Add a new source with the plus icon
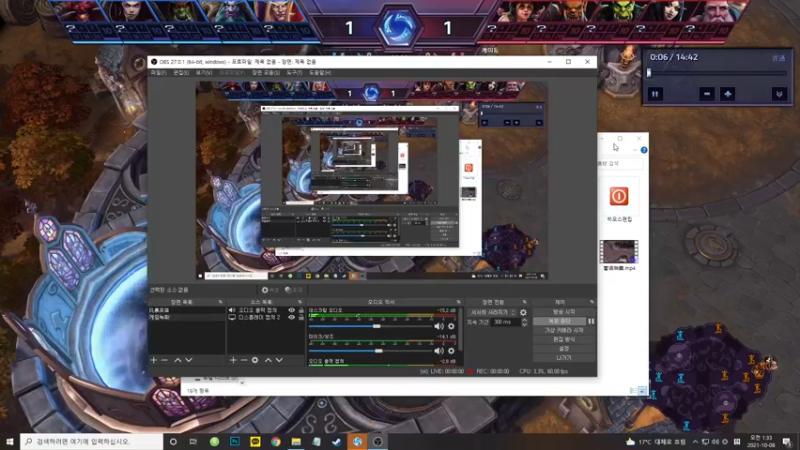The height and width of the screenshot is (450, 800). coord(233,360)
